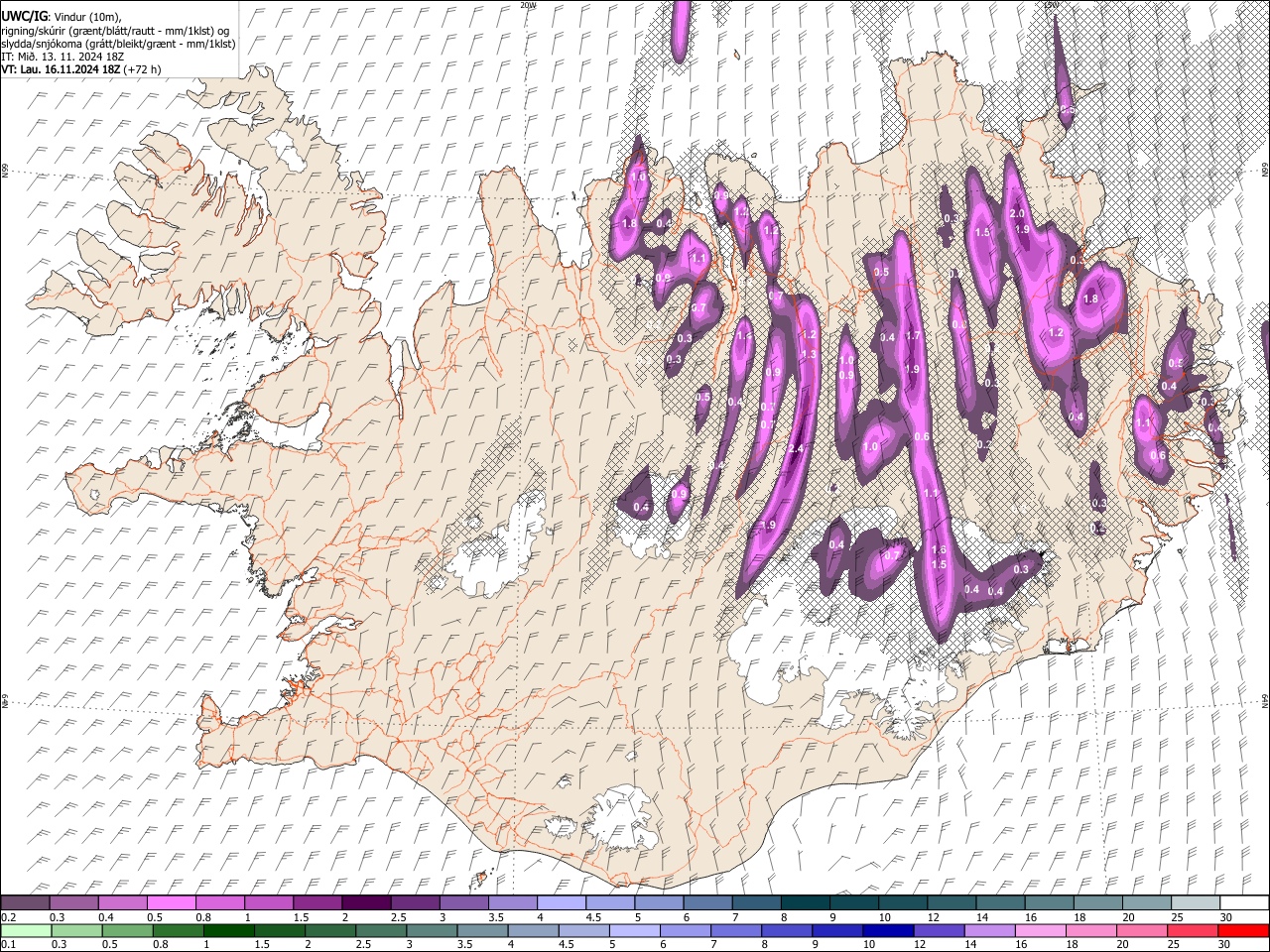Click the grey-teal 16 swatch in the upper legend row
Viewport: 1270px width, 952px height.
pos(1049,902)
